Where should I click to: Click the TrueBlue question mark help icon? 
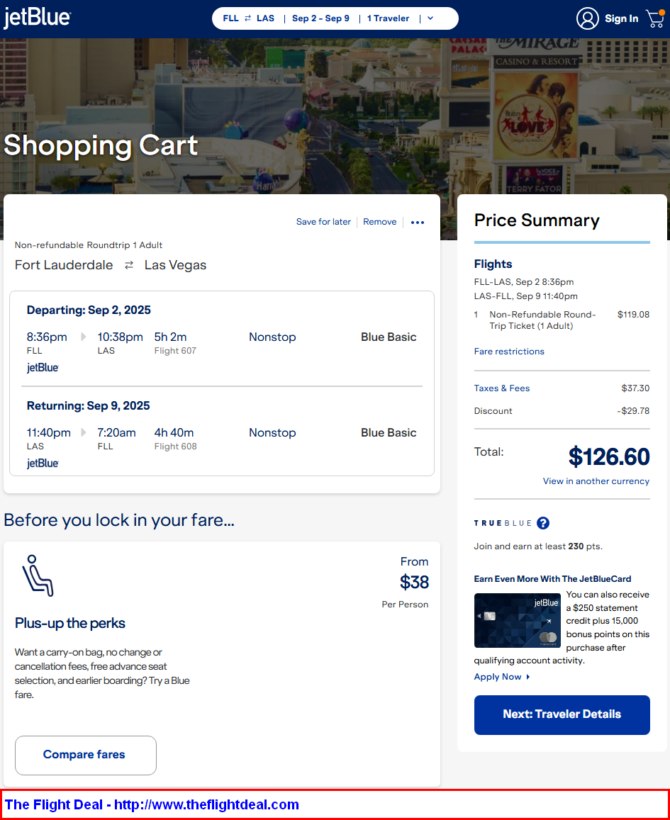pos(543,523)
